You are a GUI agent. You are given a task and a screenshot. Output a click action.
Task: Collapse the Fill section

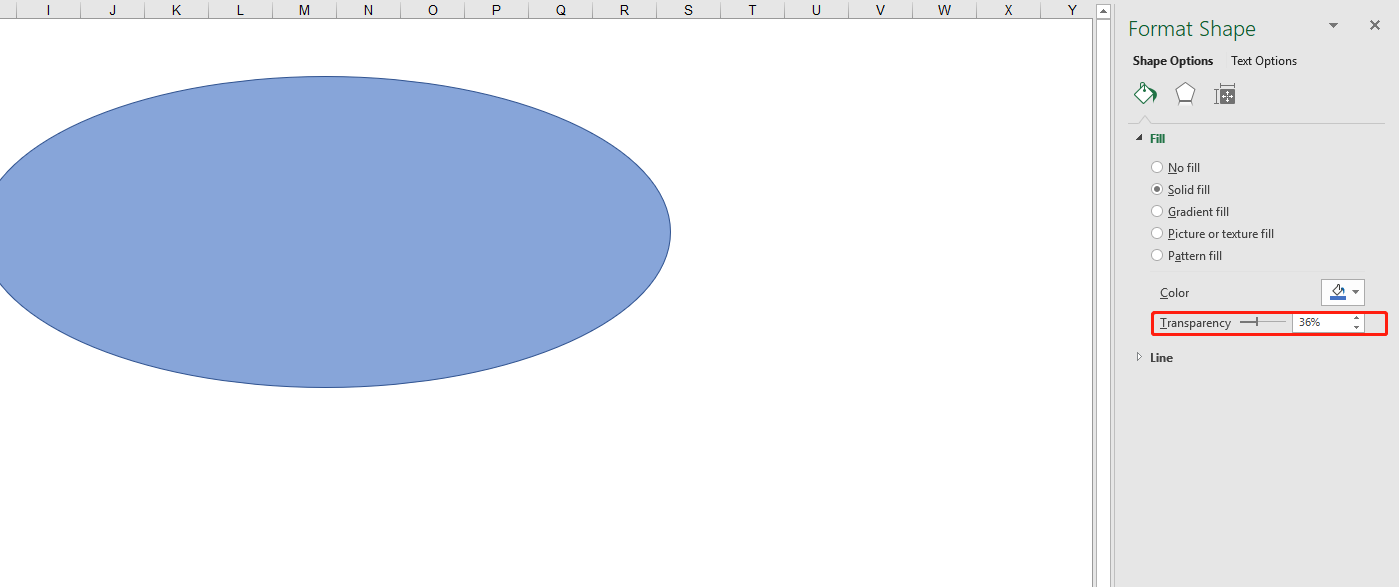pos(1139,138)
